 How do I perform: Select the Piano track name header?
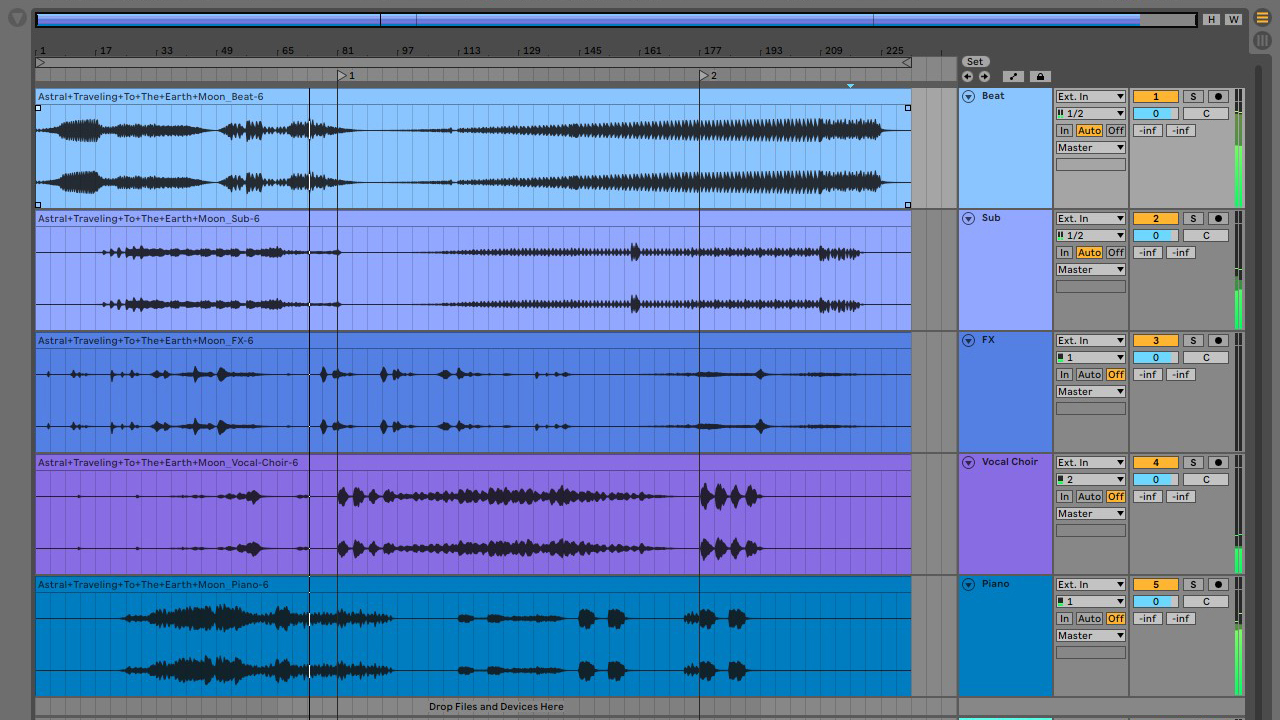[995, 584]
